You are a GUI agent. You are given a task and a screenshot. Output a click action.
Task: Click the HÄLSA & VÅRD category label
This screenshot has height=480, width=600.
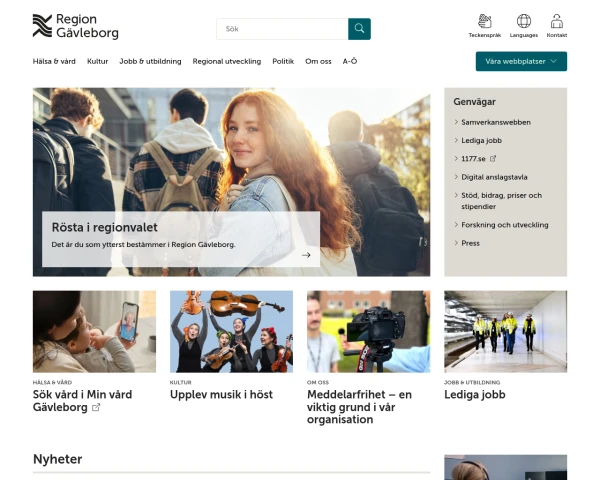pyautogui.click(x=52, y=382)
